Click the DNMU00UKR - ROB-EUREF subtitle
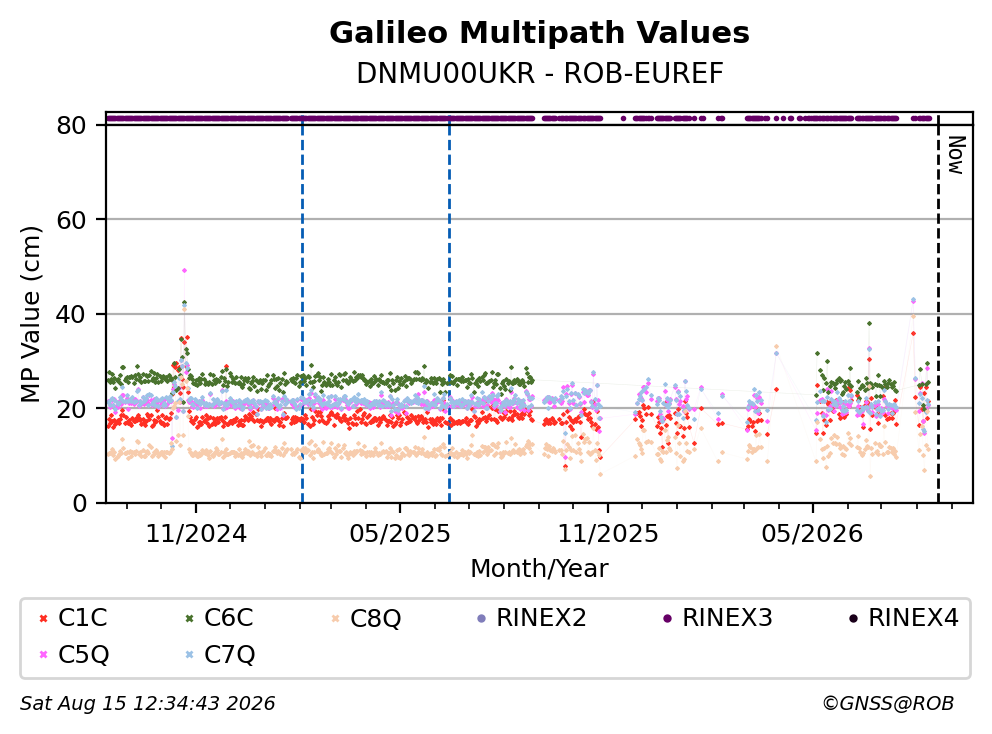Image resolution: width=992 pixels, height=734 pixels. [539, 73]
